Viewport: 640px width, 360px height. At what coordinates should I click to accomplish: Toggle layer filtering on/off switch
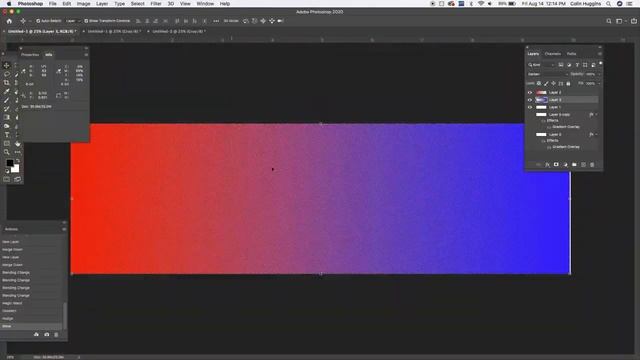click(600, 64)
